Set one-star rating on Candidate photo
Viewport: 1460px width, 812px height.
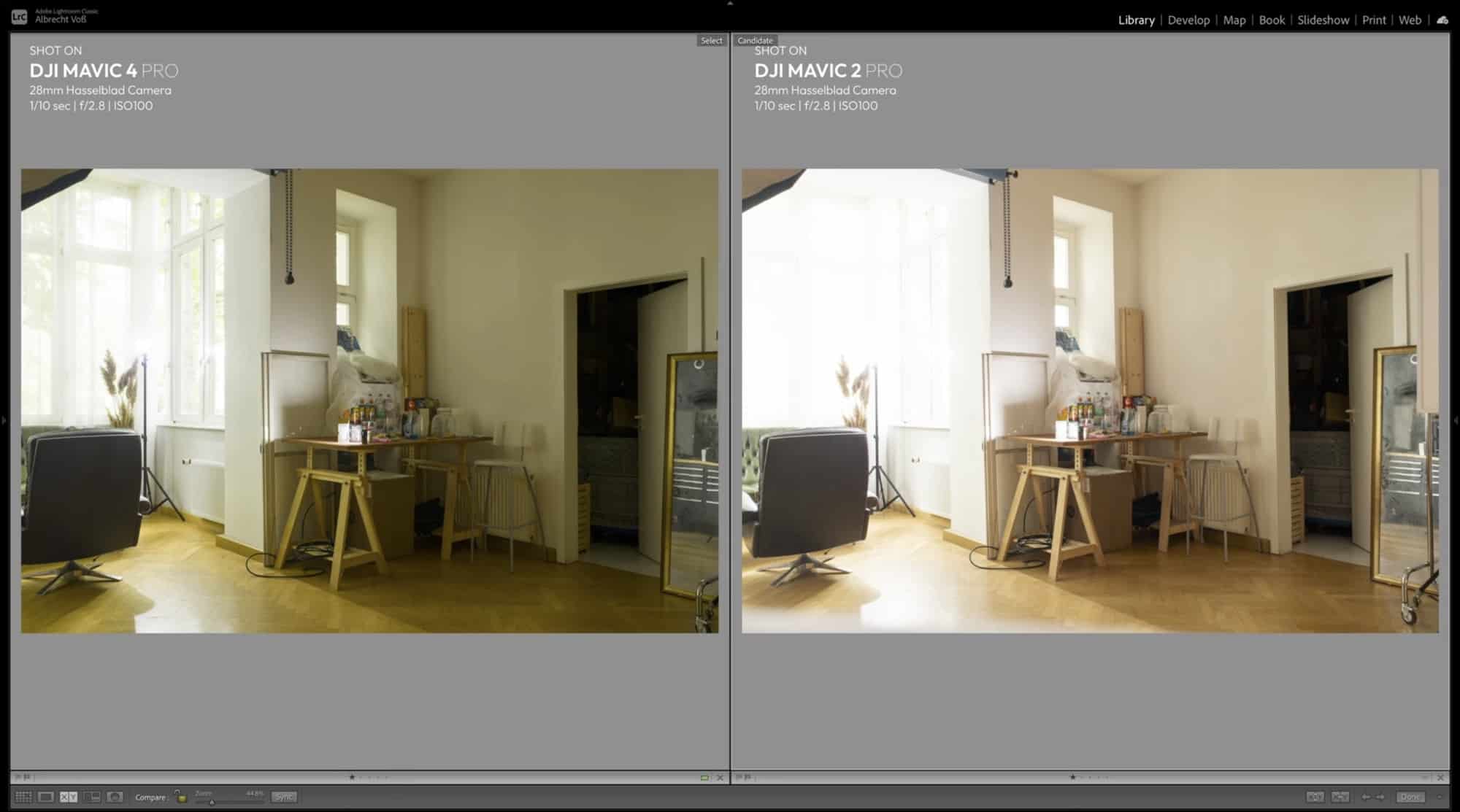point(1072,777)
